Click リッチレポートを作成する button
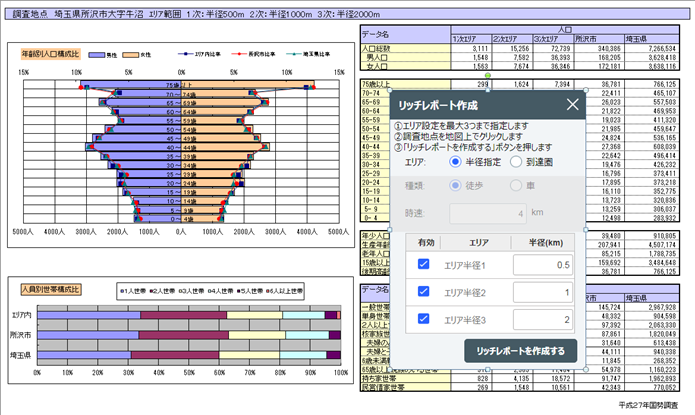Image resolution: width=695 pixels, height=415 pixels. pos(521,351)
